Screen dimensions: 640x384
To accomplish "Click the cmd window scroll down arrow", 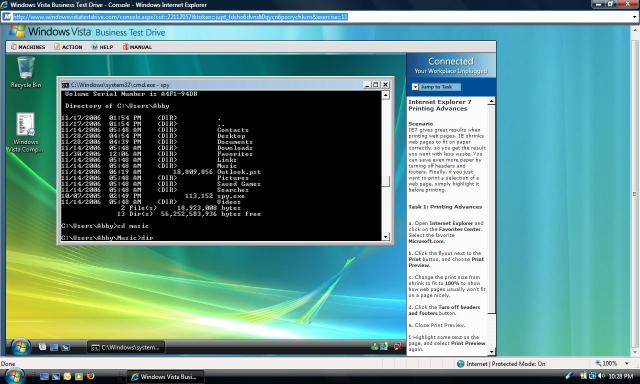I will 385,237.
